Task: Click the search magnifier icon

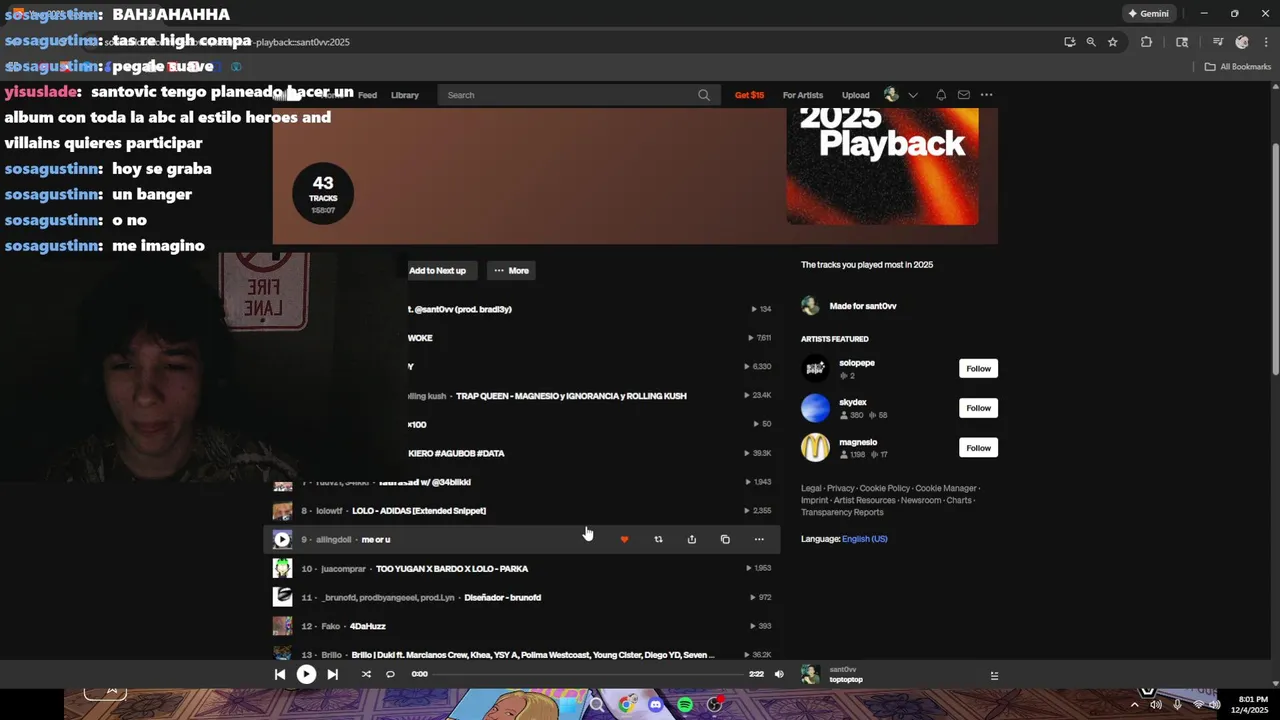Action: pyautogui.click(x=704, y=95)
